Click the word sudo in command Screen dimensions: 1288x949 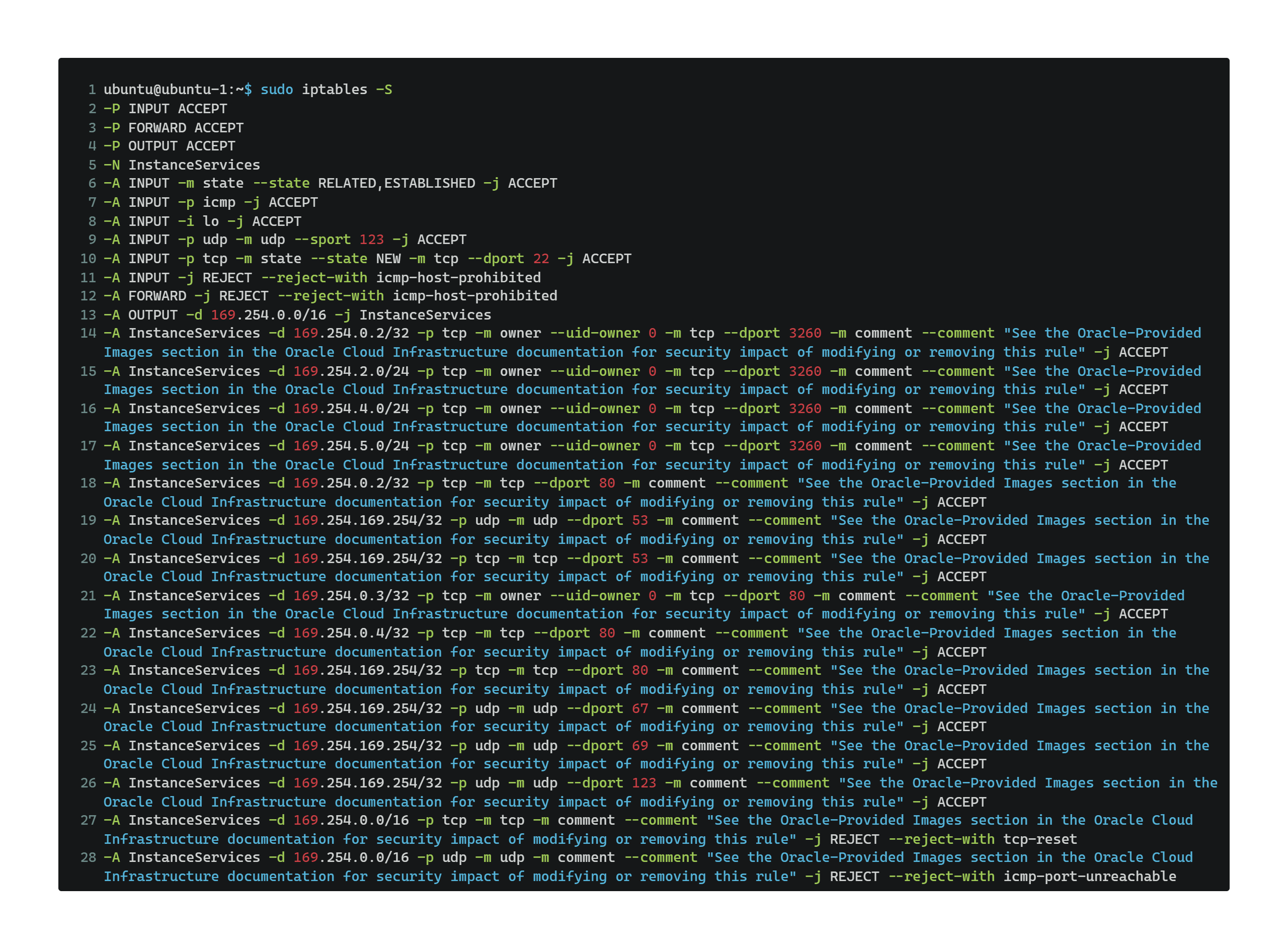click(x=277, y=90)
